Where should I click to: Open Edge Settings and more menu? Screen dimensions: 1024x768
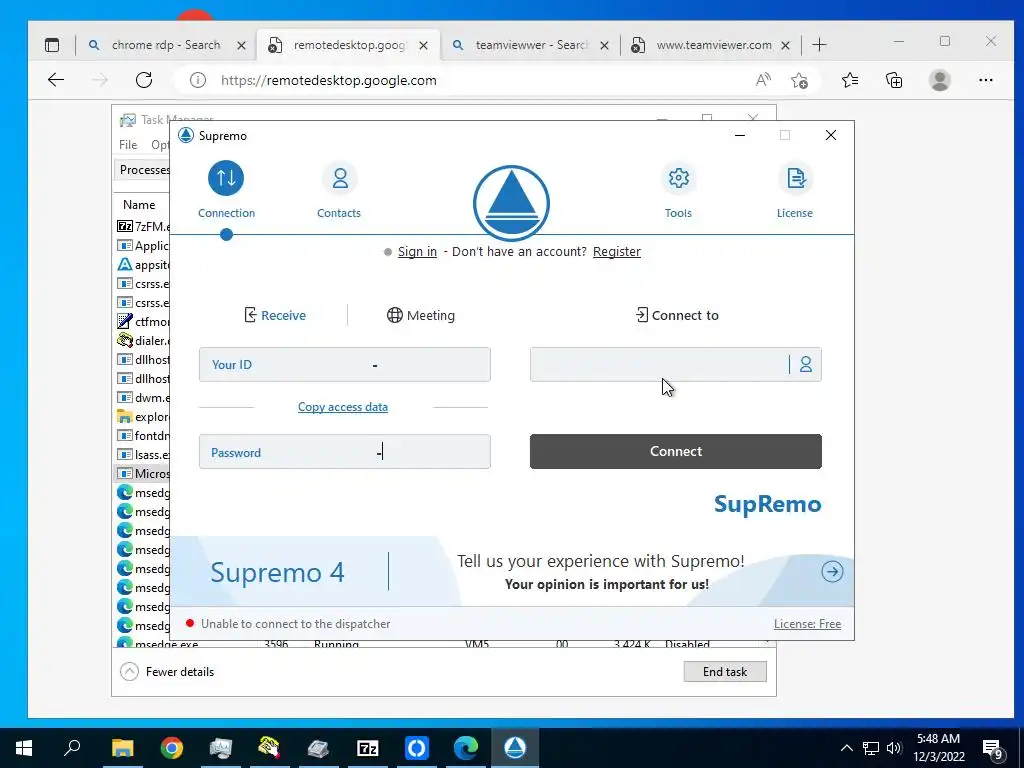tap(985, 80)
